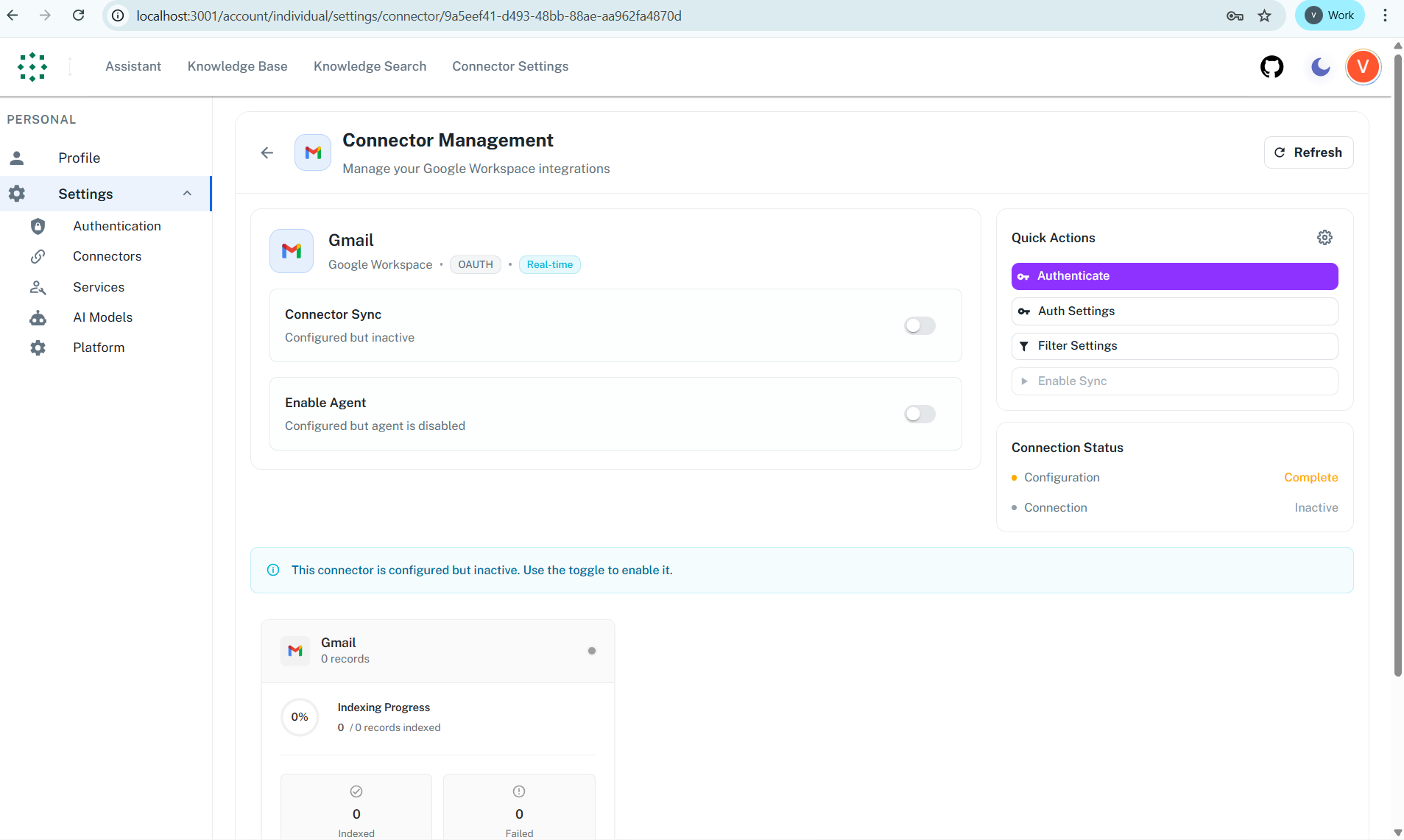Open the Knowledge Base tab
The width and height of the screenshot is (1404, 840).
coord(238,66)
